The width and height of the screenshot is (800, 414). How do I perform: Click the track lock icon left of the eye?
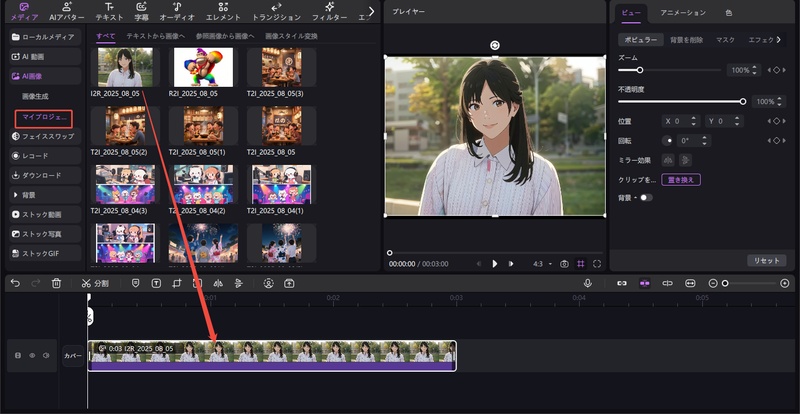click(18, 355)
